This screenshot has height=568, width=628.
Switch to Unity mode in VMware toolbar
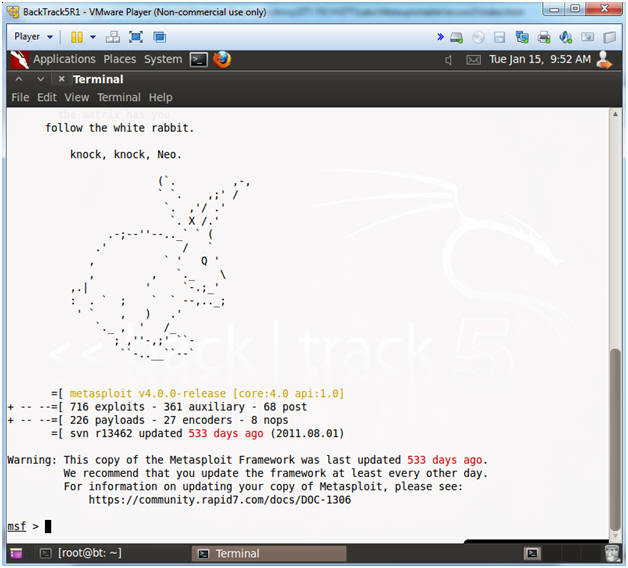point(159,37)
